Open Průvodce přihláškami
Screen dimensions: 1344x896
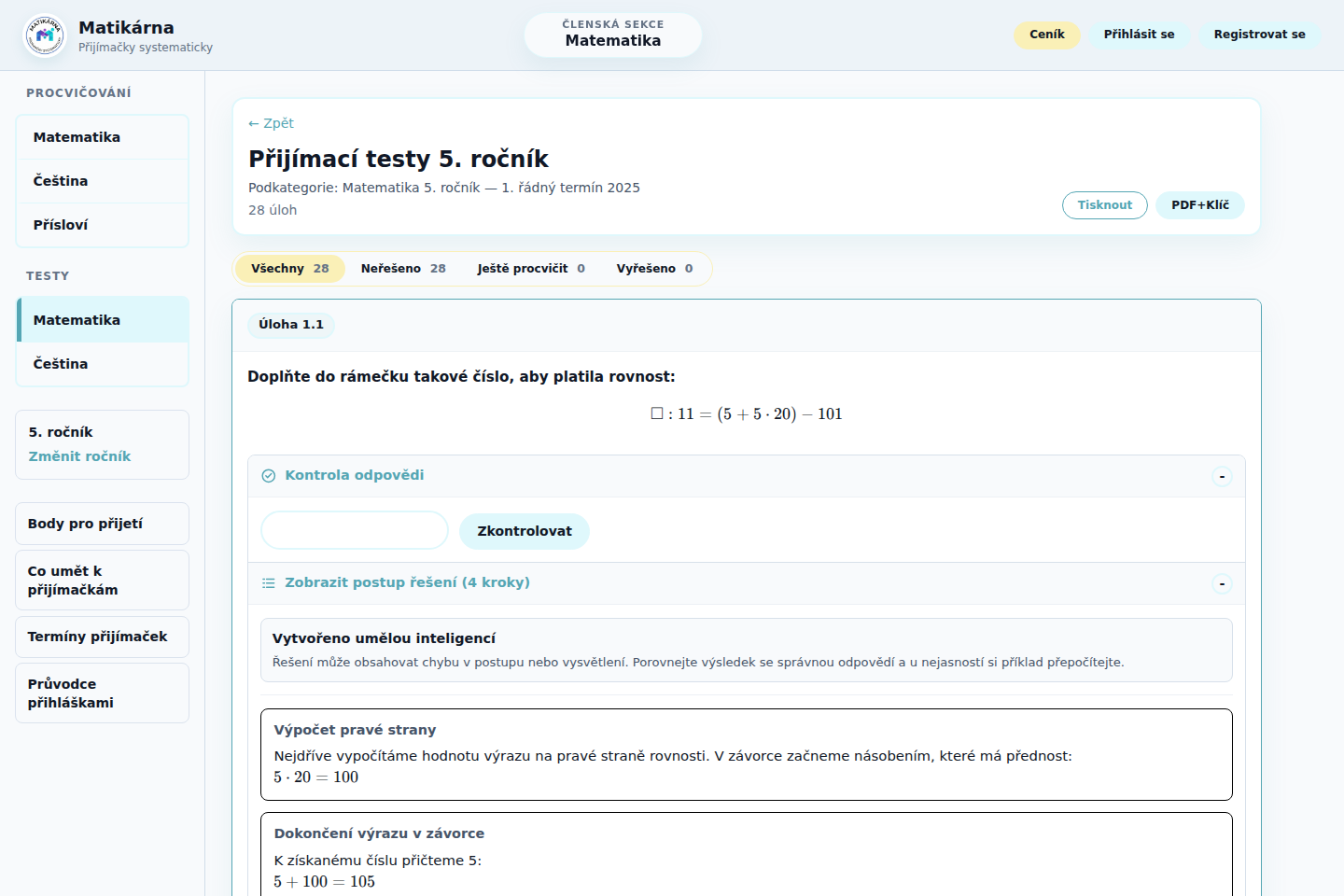103,693
